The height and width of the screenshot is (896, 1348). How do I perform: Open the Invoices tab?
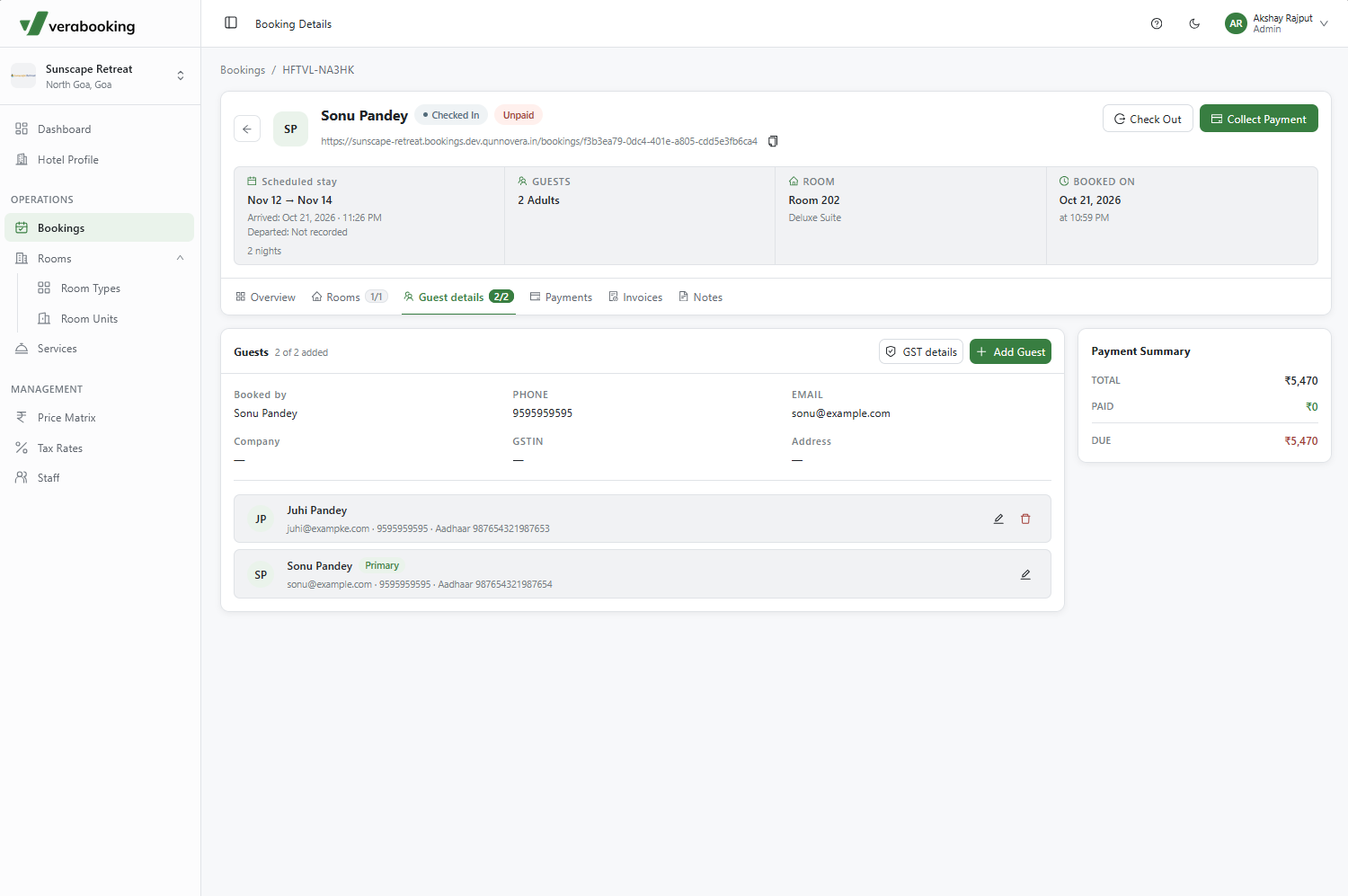coord(635,297)
